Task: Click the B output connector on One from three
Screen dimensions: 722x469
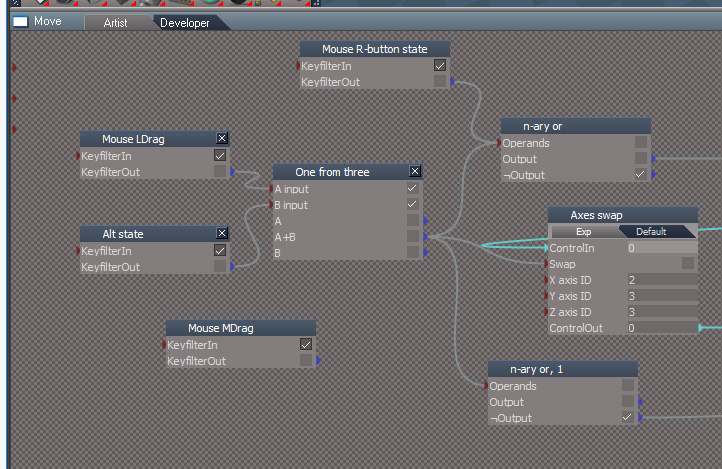Action: coord(425,253)
